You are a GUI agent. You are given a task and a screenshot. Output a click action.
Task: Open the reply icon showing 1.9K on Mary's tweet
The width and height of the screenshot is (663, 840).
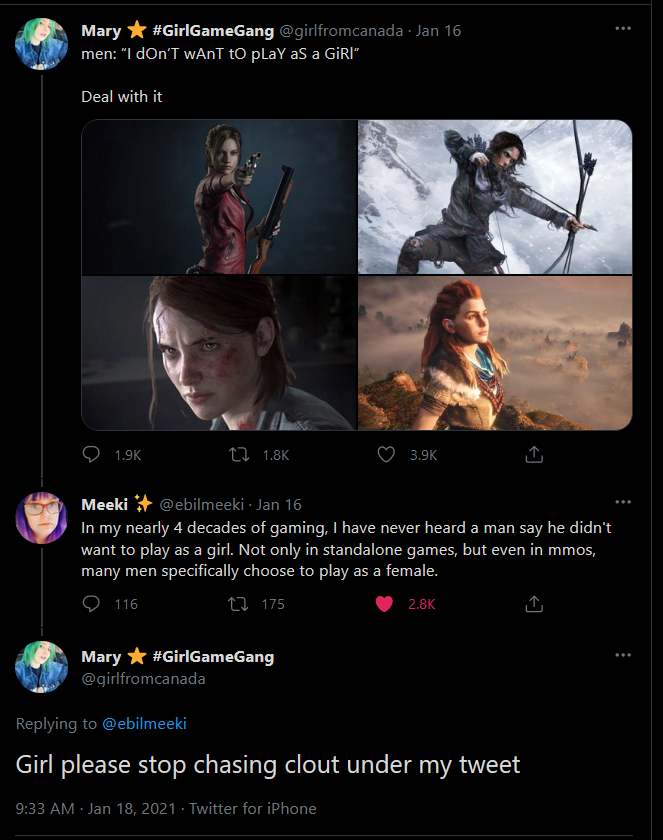point(91,454)
